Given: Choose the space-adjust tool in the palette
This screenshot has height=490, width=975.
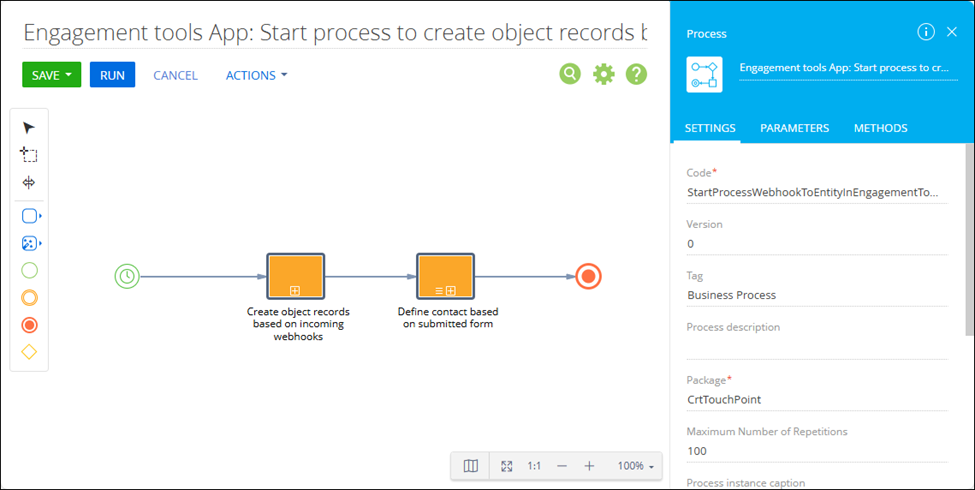Looking at the screenshot, I should 29,183.
